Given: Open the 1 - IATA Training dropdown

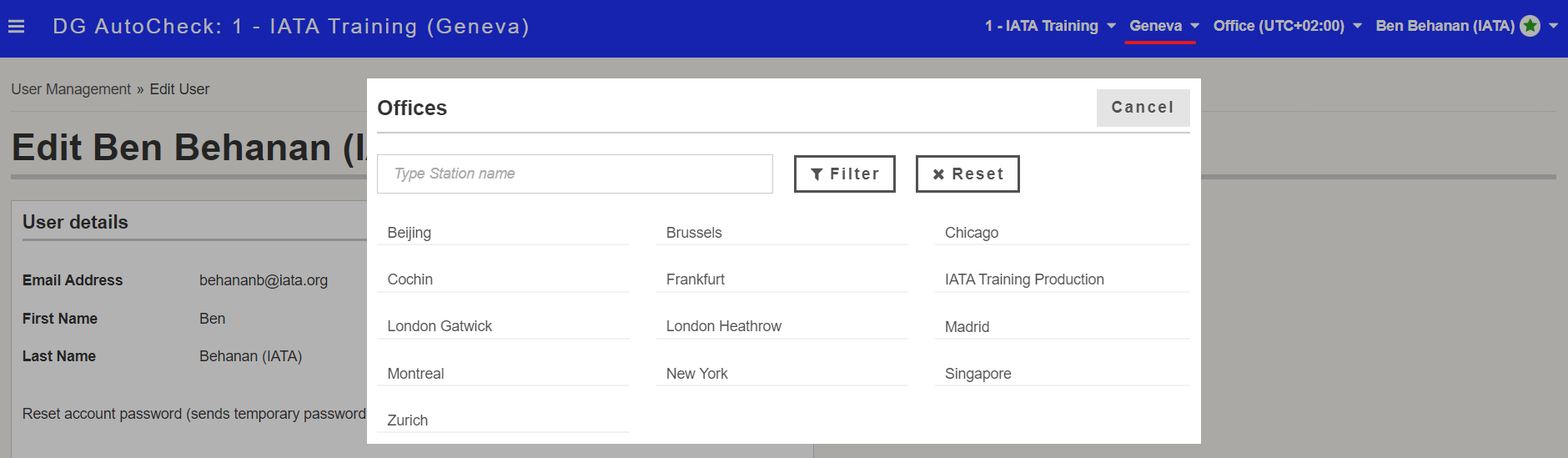Looking at the screenshot, I should coord(1050,26).
